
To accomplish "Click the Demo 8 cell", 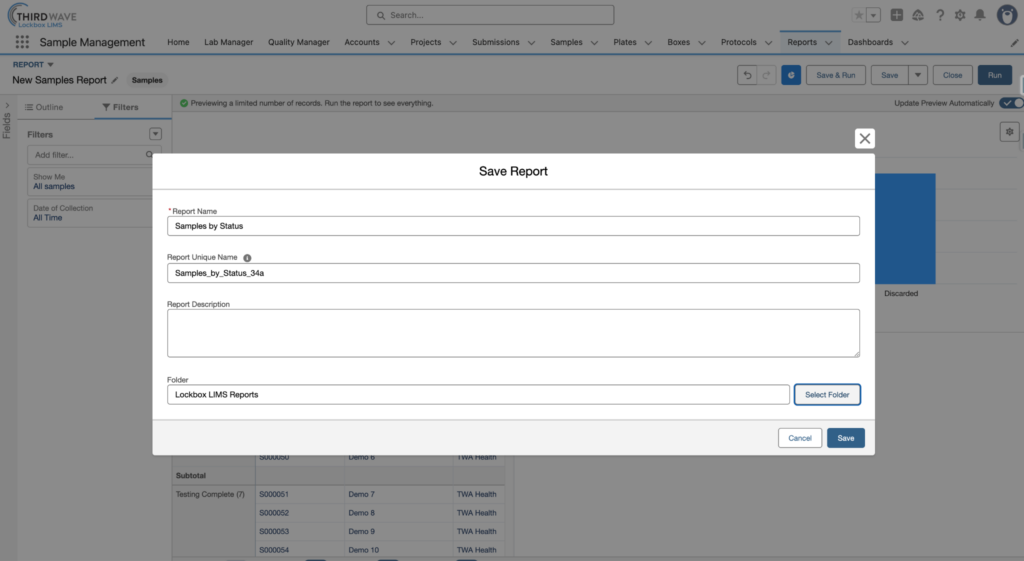I will tap(398, 513).
